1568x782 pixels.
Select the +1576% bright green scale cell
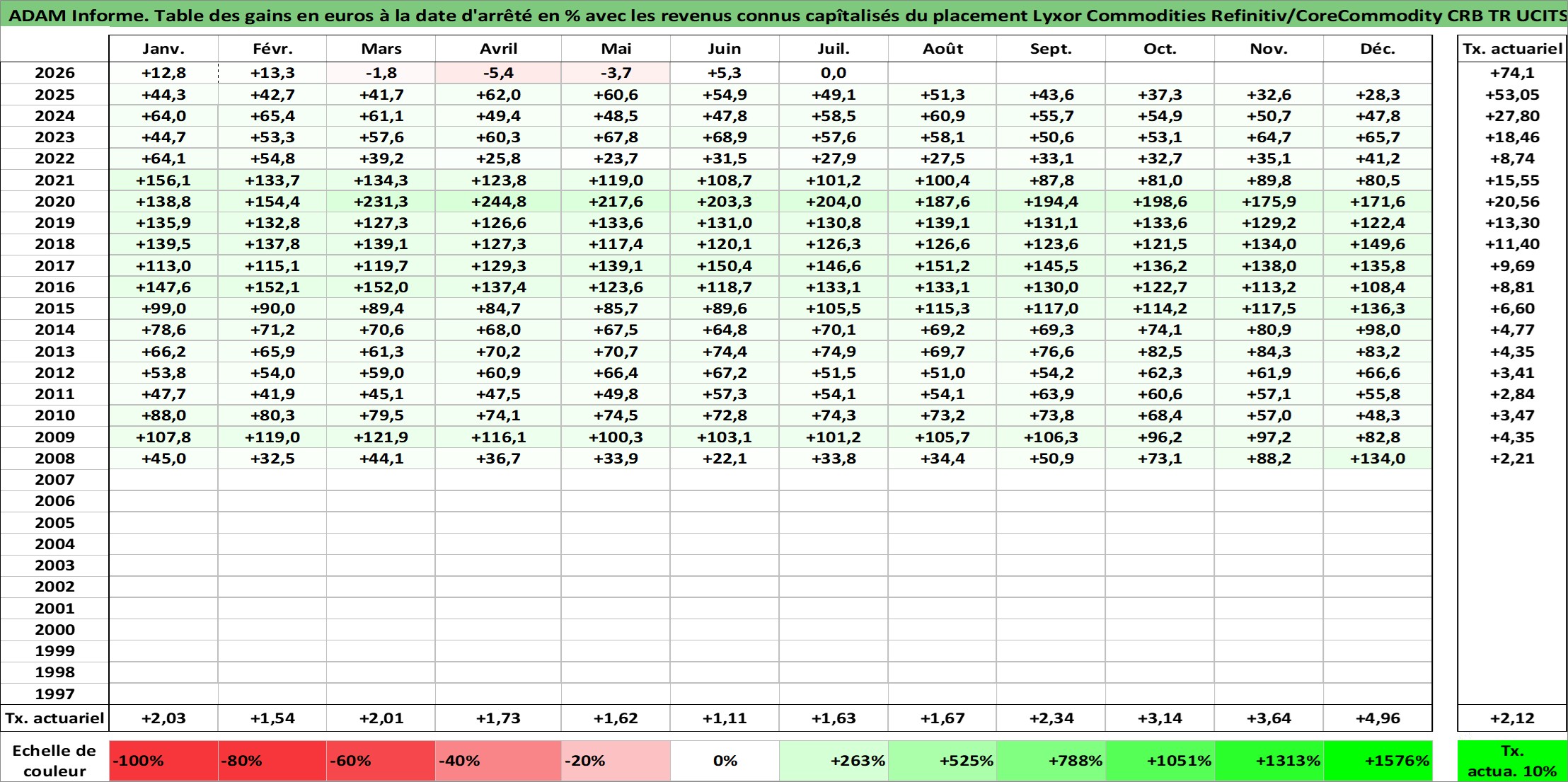pyautogui.click(x=1378, y=761)
